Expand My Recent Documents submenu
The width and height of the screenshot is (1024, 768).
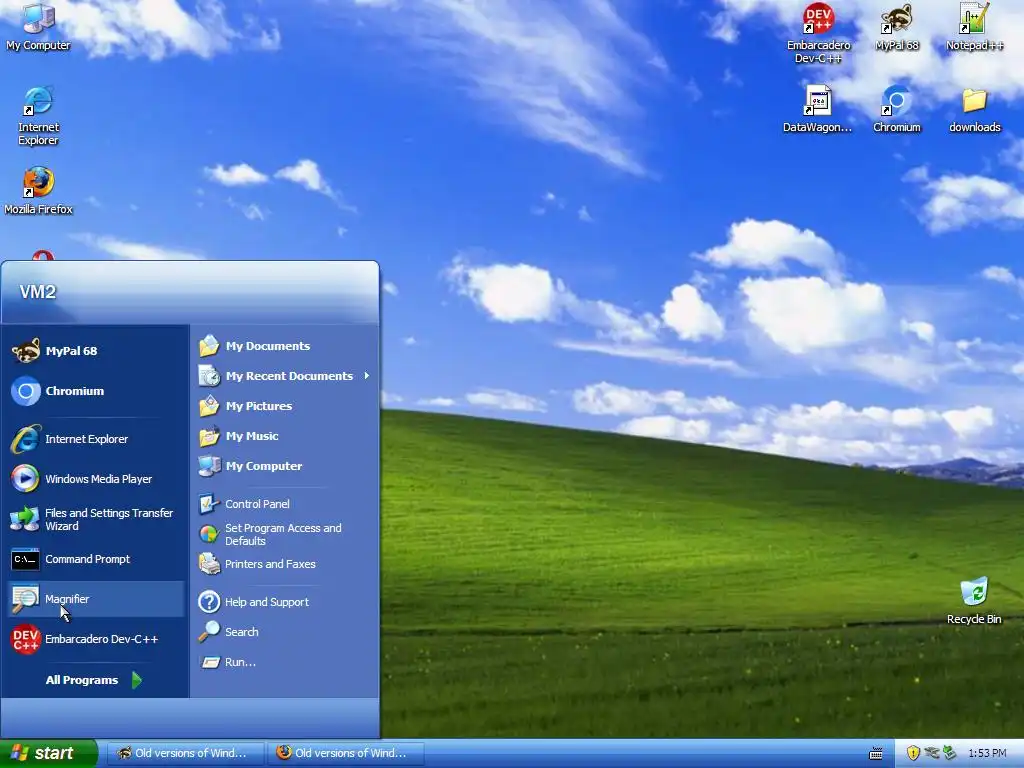(x=285, y=376)
